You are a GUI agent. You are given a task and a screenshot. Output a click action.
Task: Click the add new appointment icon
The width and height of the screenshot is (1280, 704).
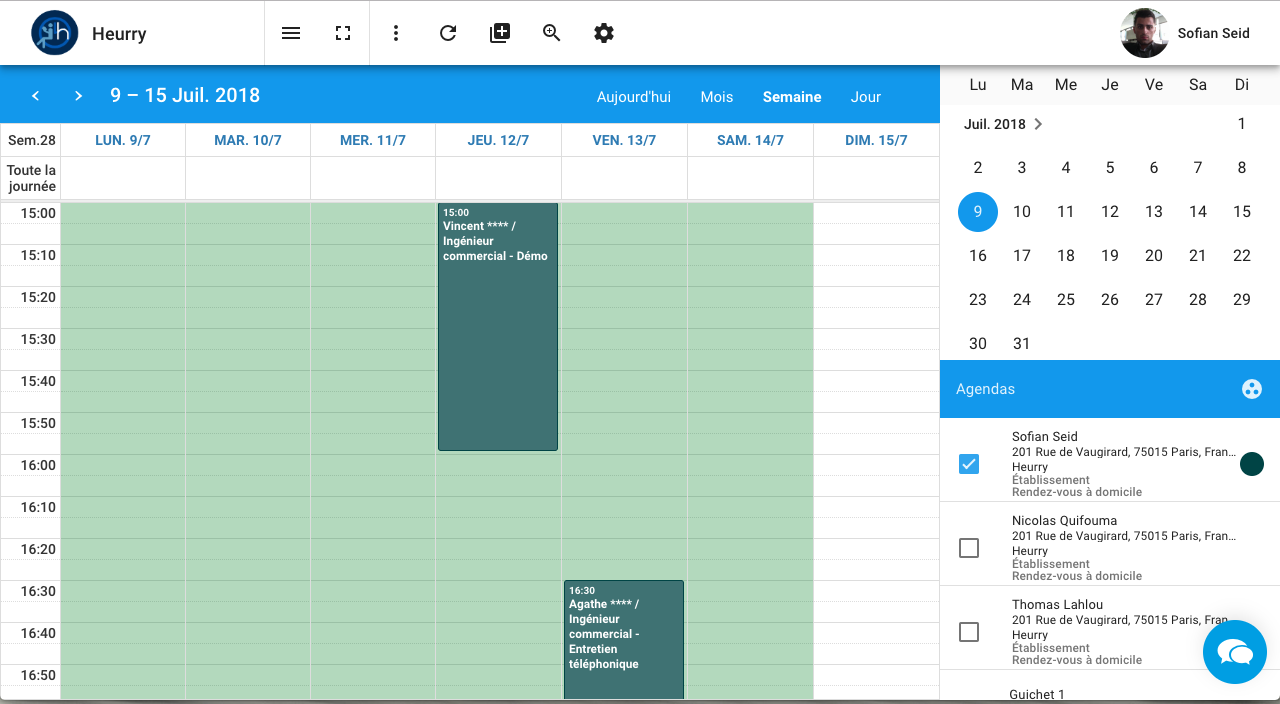pos(500,33)
